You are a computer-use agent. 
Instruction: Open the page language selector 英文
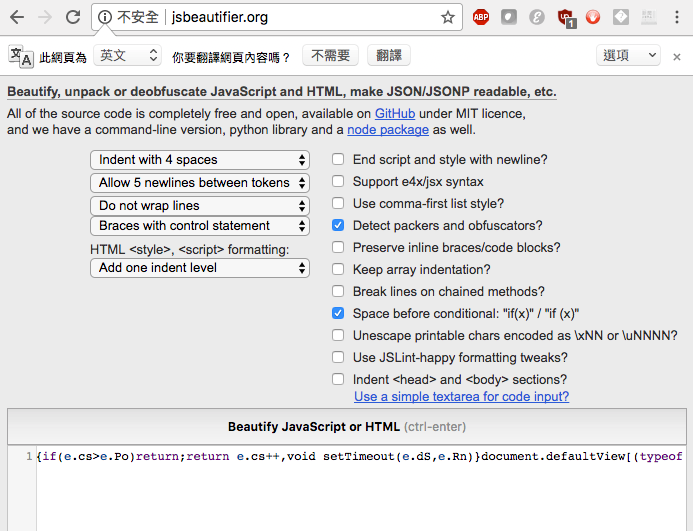(x=127, y=55)
